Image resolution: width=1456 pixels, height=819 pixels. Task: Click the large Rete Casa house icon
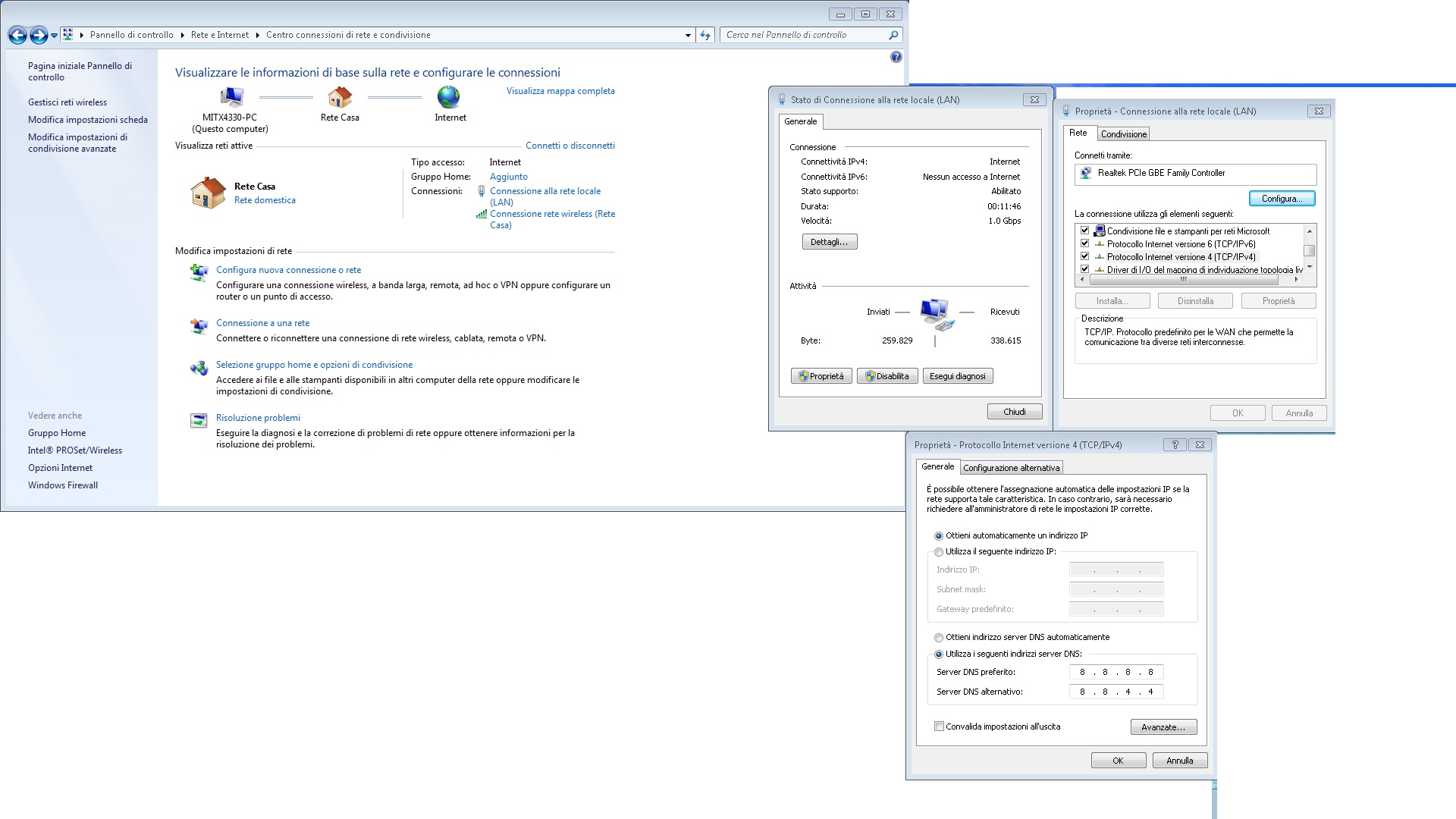(x=208, y=193)
